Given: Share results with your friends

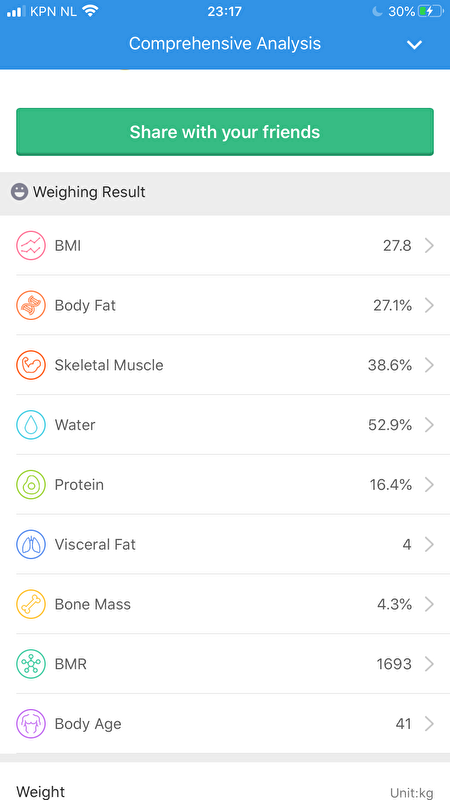Looking at the screenshot, I should [225, 132].
